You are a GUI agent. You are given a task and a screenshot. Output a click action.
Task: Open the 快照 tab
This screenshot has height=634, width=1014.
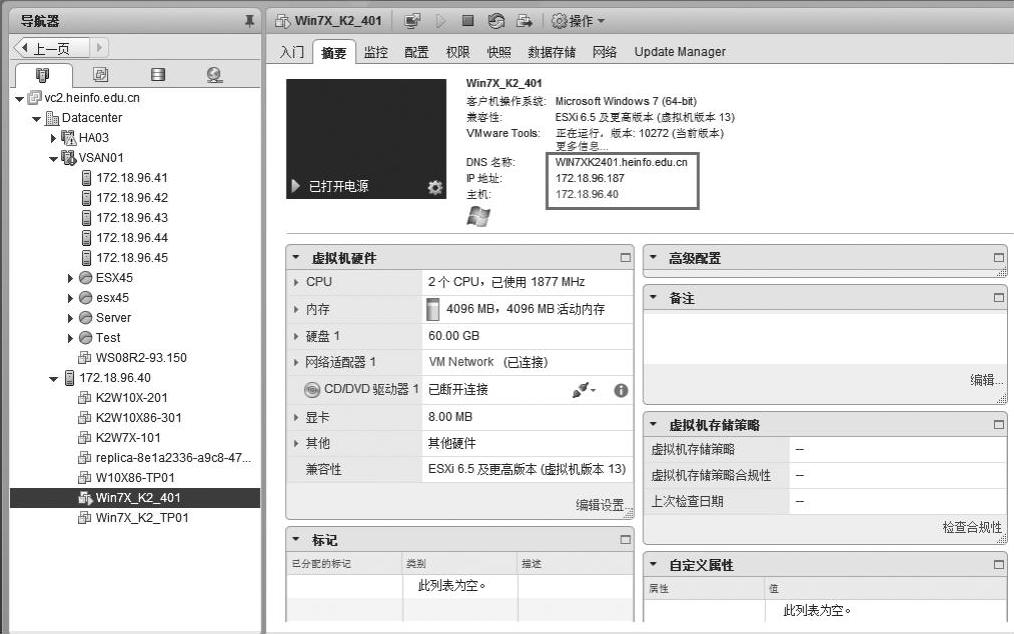point(498,52)
